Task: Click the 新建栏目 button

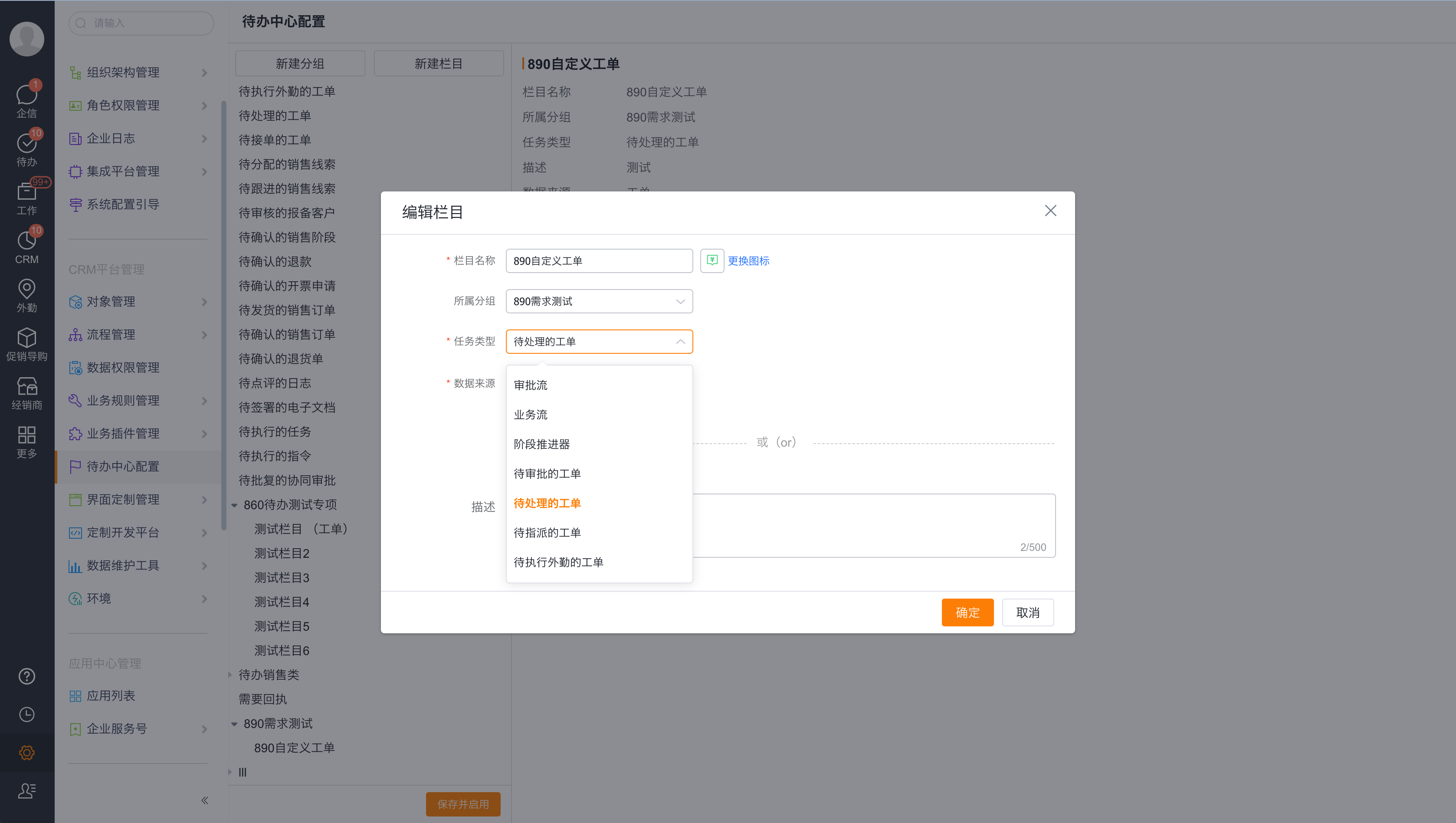Action: point(439,63)
